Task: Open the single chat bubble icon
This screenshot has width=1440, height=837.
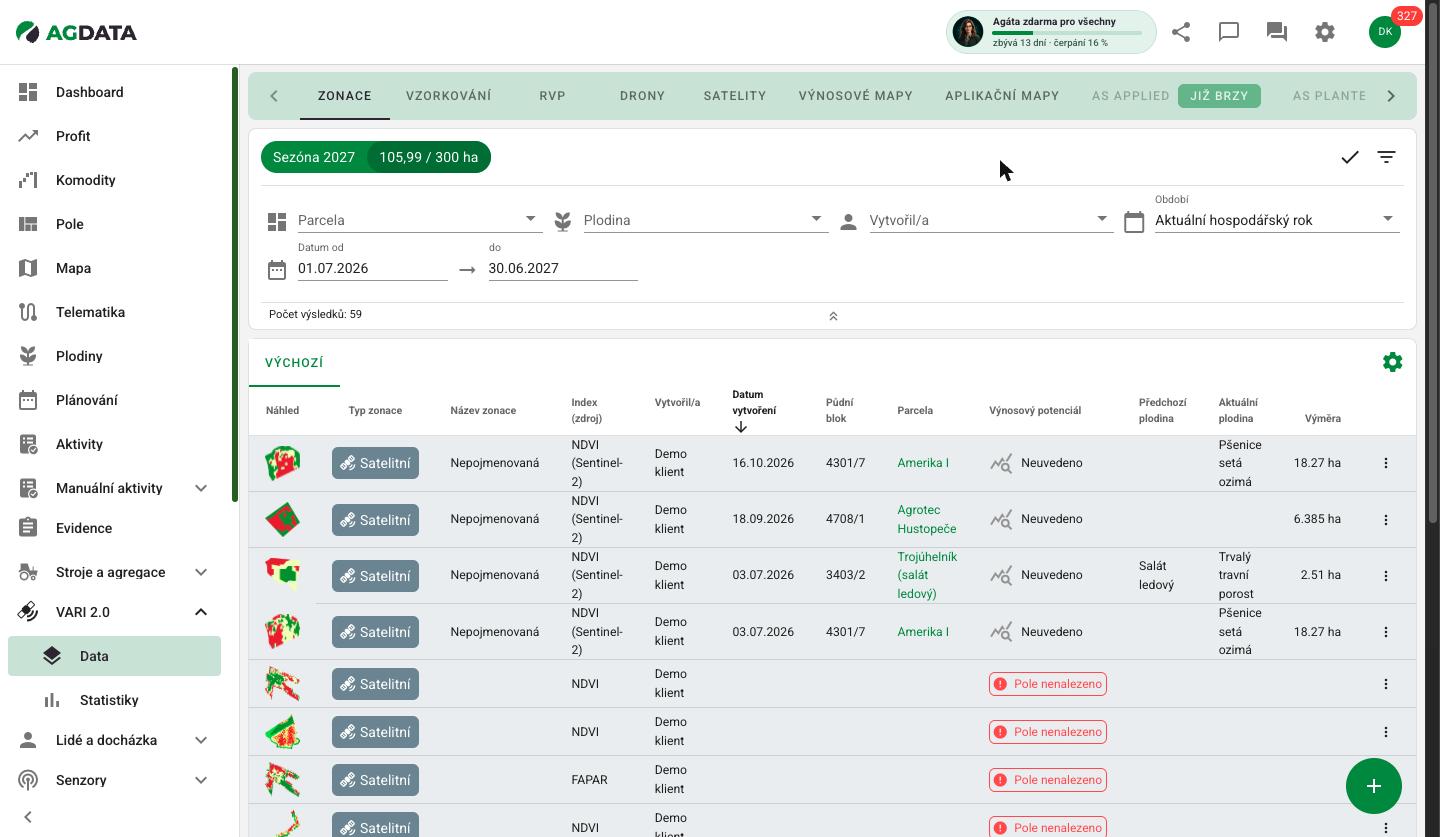Action: pyautogui.click(x=1229, y=32)
